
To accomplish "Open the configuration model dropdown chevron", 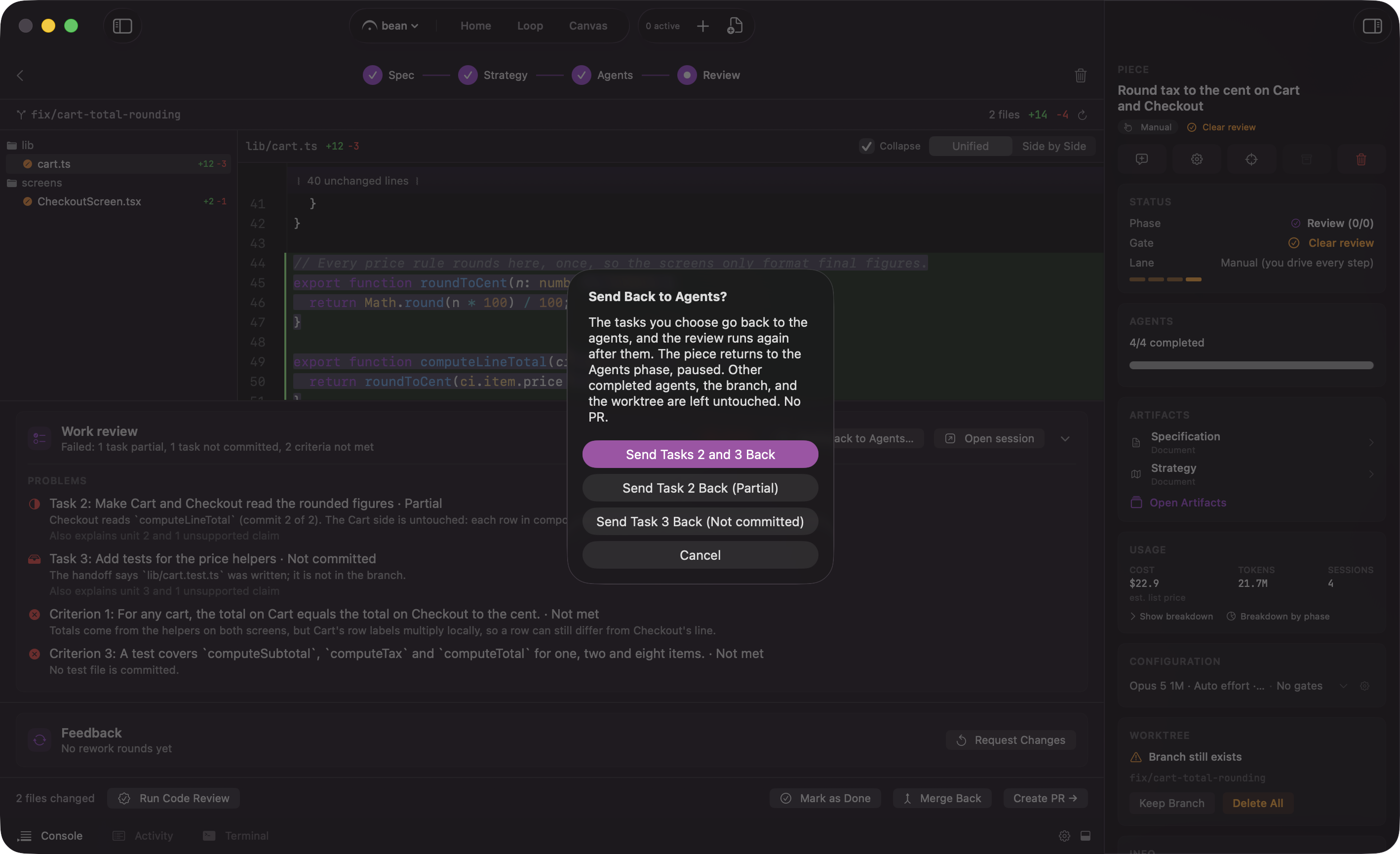I will point(1343,686).
